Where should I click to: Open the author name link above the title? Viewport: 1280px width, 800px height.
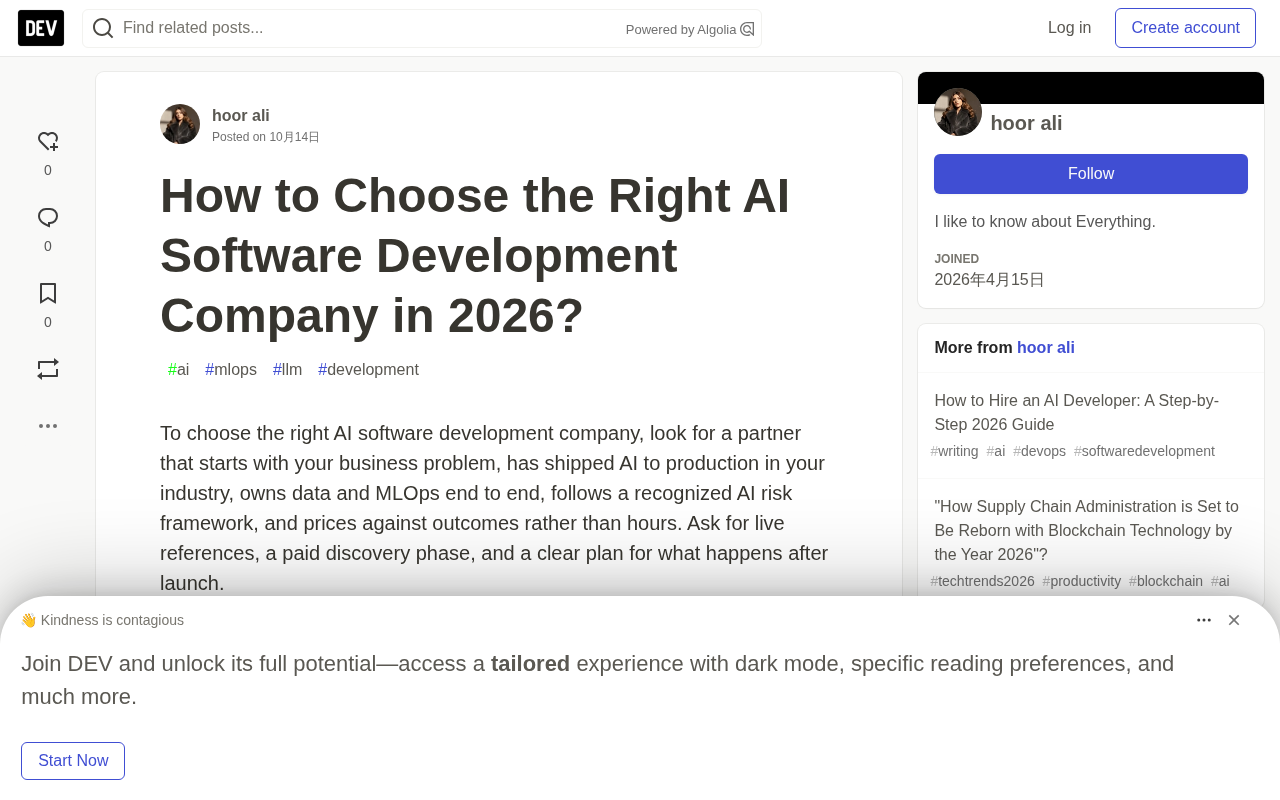click(241, 116)
